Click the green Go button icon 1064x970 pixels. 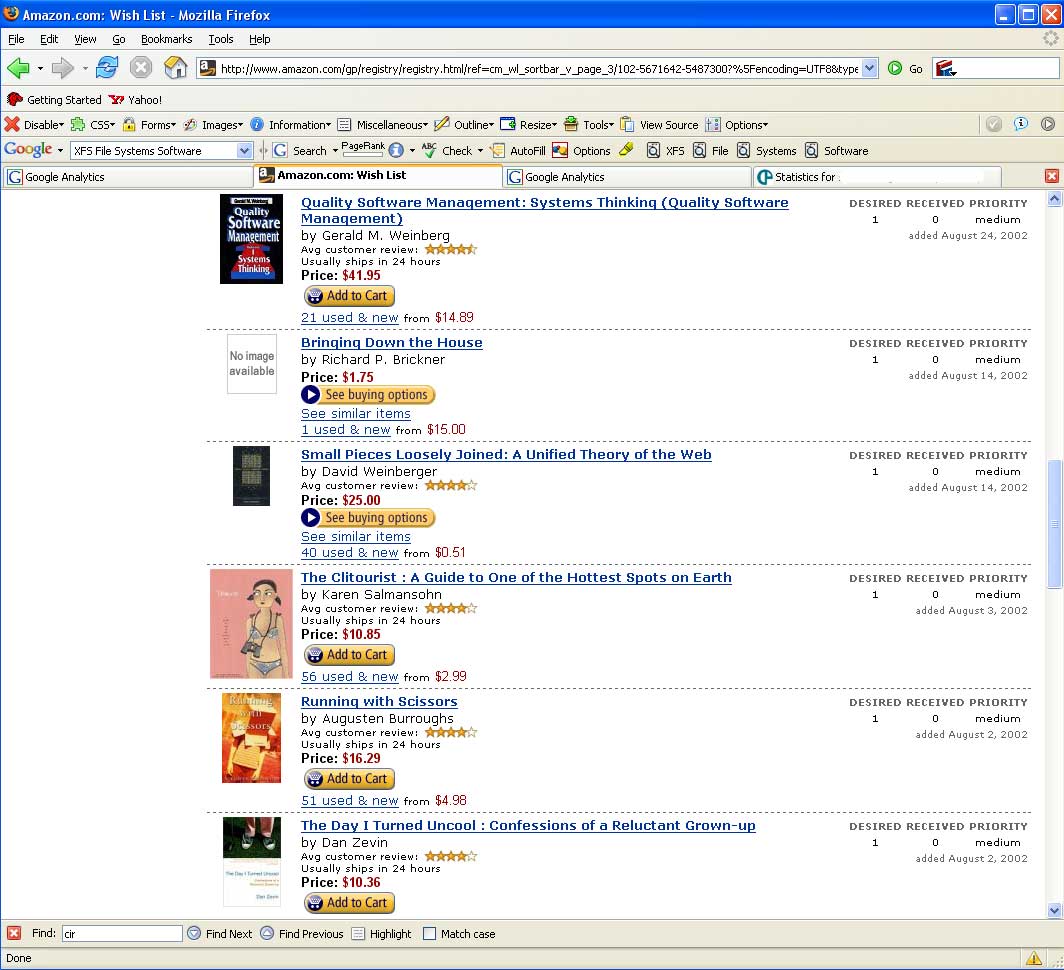[895, 68]
